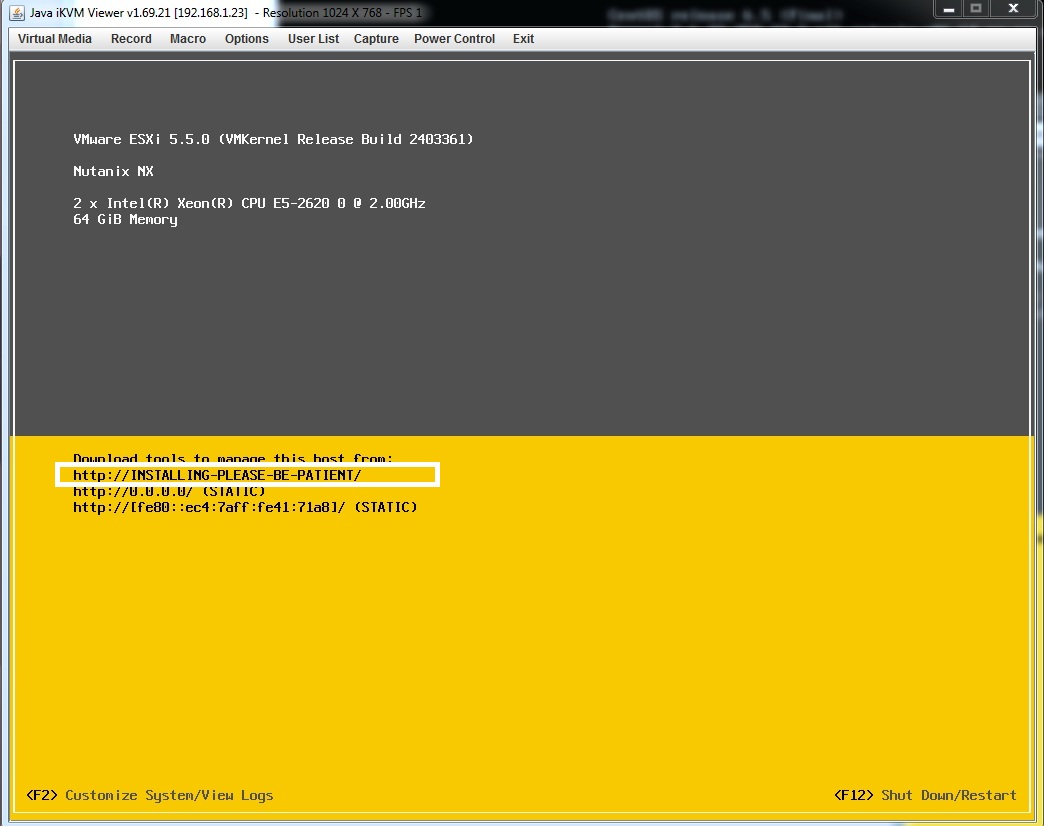Screen dimensions: 1044x826
Task: Click F12 Shut Down/Restart text
Action: pyautogui.click(x=925, y=795)
